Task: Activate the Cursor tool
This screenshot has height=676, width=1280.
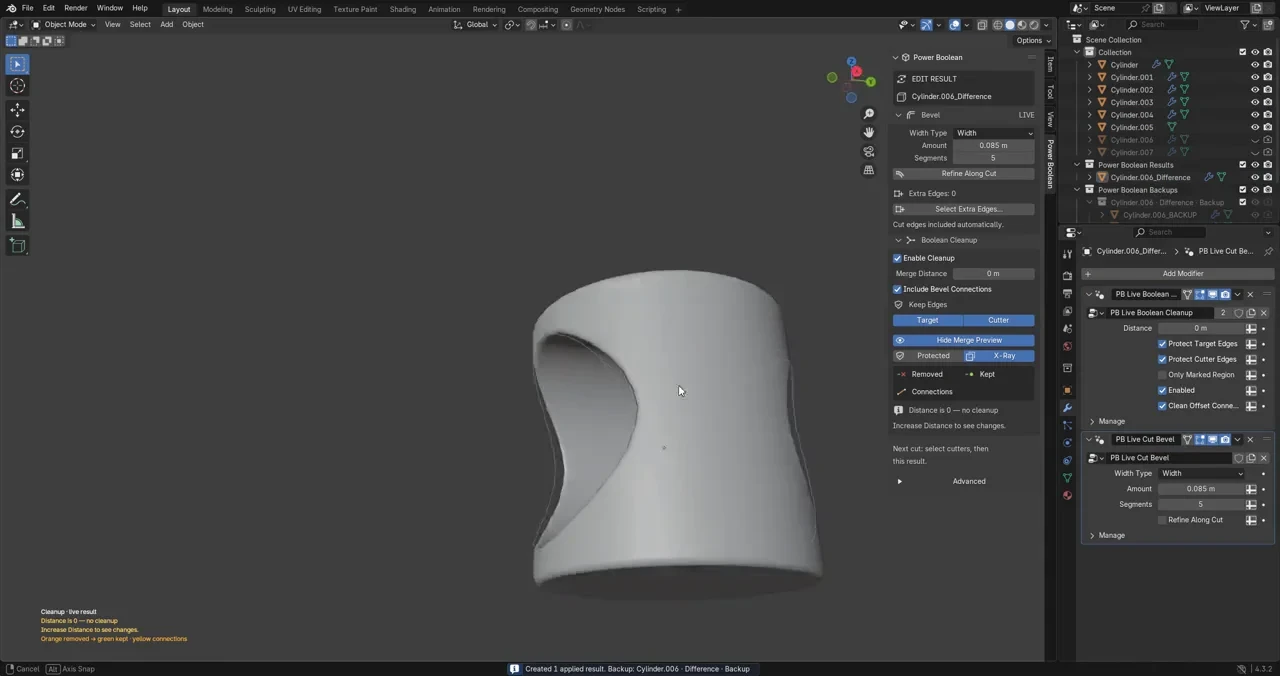Action: (x=17, y=86)
